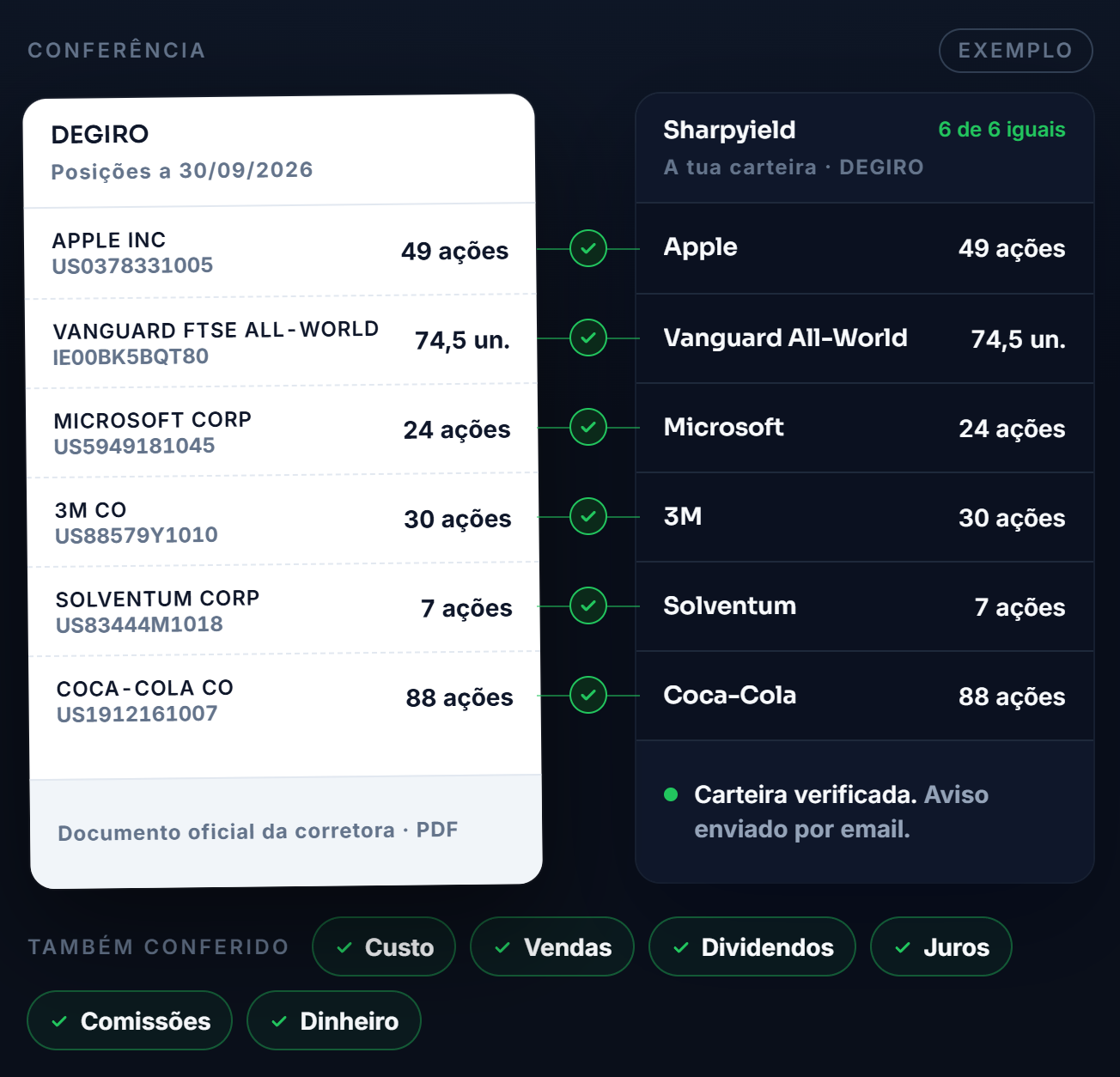Click COCA-COLA CO name in document
Viewport: 1120px width, 1077px height.
point(145,688)
